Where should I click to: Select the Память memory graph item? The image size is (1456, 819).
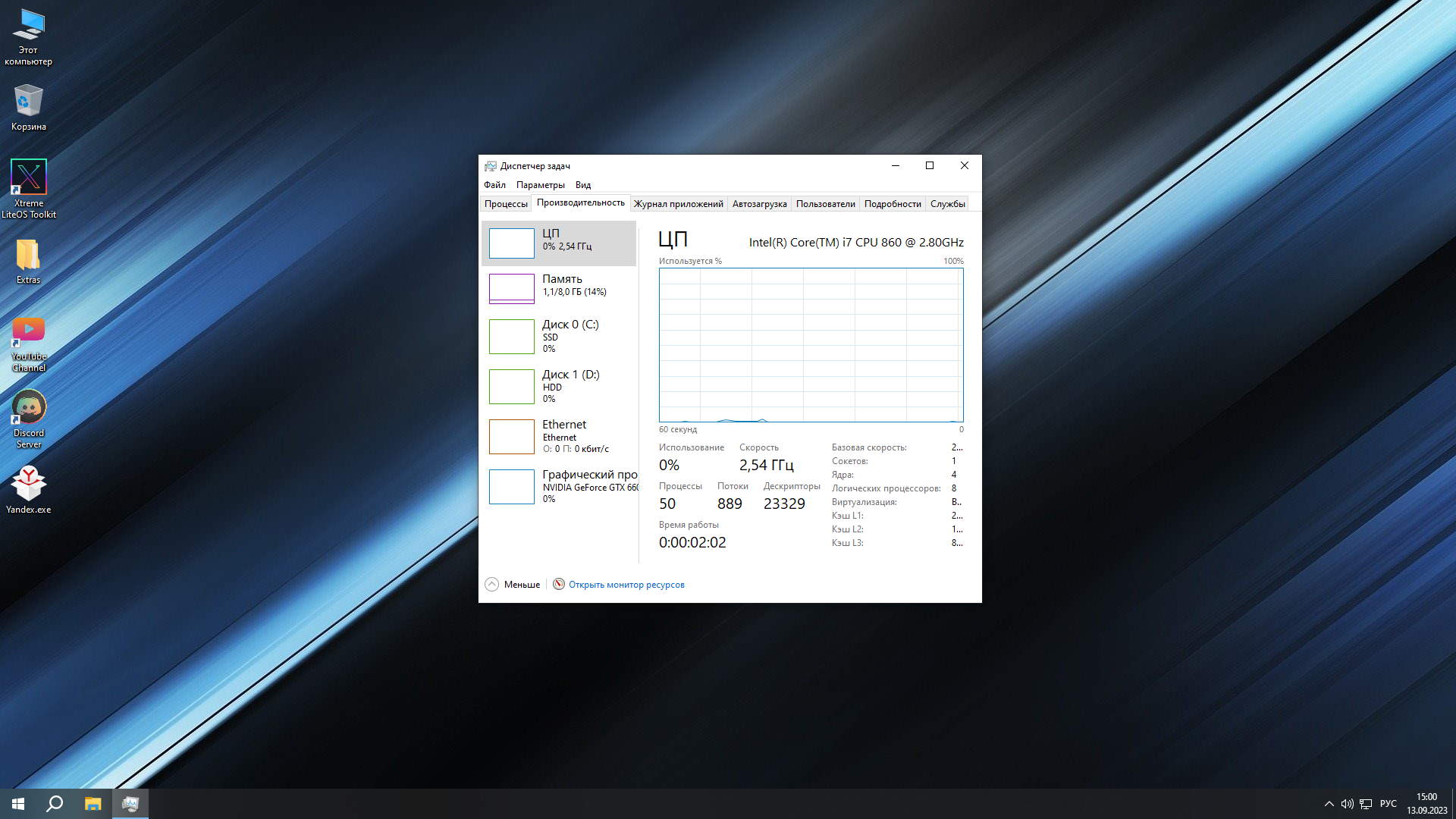pos(512,288)
